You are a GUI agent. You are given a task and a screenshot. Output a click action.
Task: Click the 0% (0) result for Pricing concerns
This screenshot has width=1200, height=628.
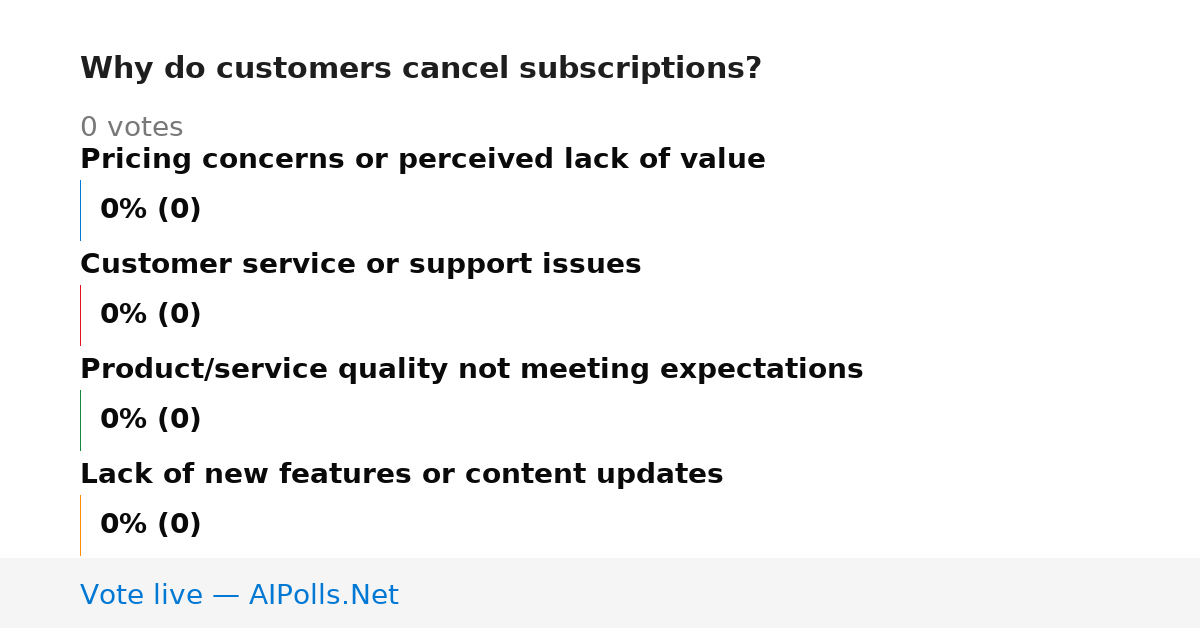coord(150,210)
